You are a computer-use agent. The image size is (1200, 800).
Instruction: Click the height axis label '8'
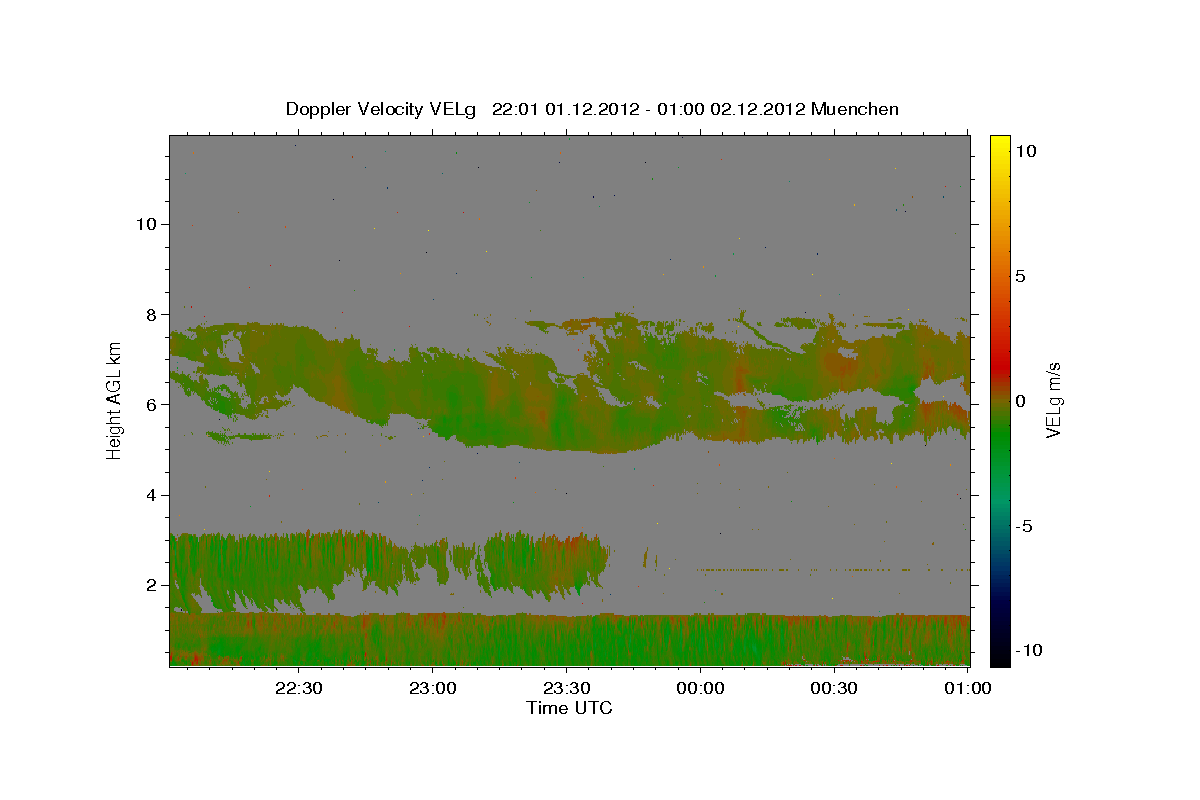[150, 314]
